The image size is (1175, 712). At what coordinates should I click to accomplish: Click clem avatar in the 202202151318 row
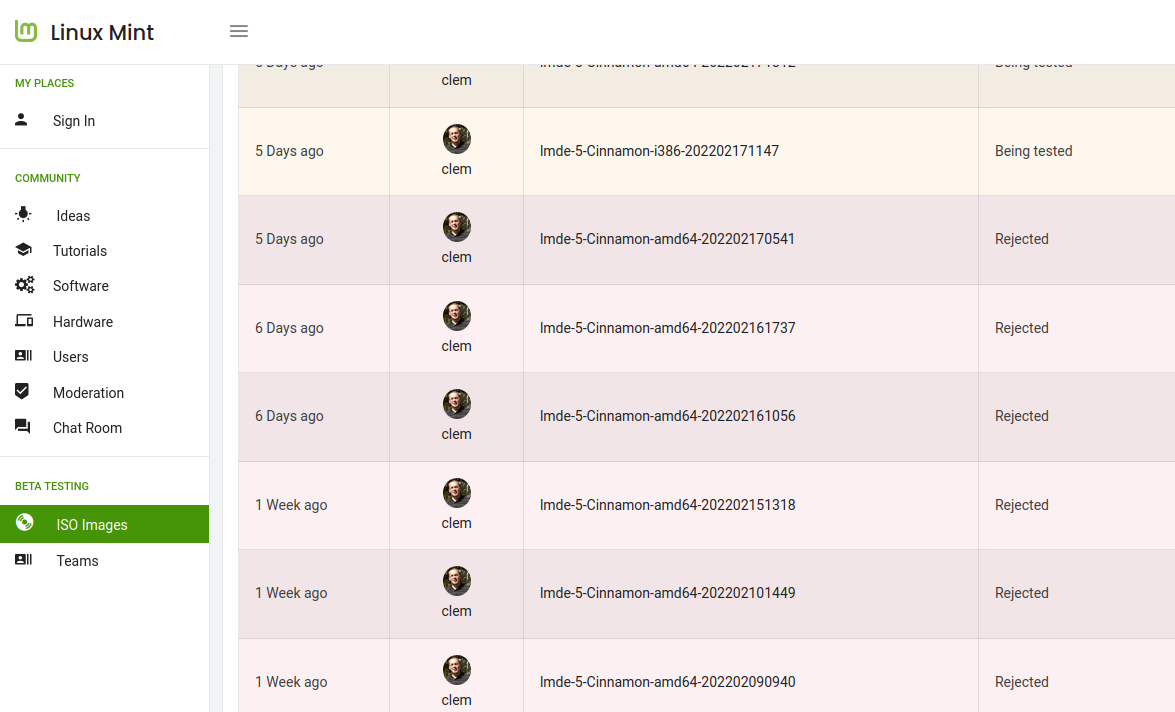456,492
